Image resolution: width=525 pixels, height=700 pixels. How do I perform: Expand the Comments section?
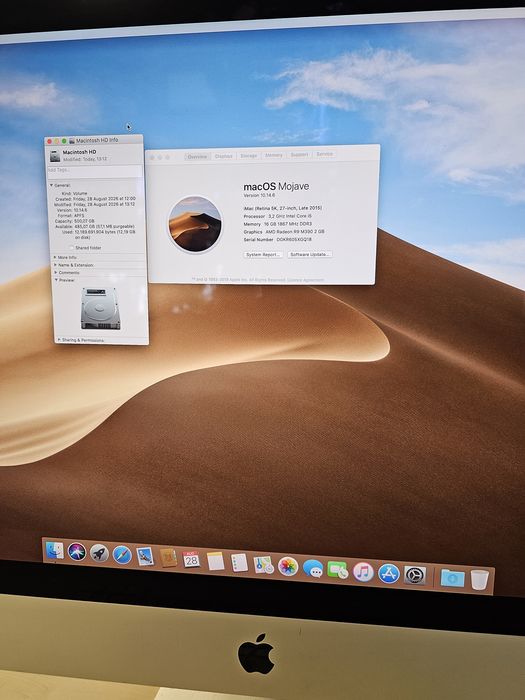point(56,272)
